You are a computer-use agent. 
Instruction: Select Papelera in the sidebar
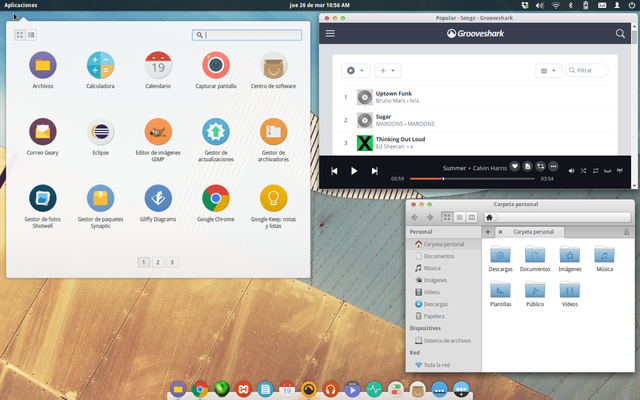430,316
